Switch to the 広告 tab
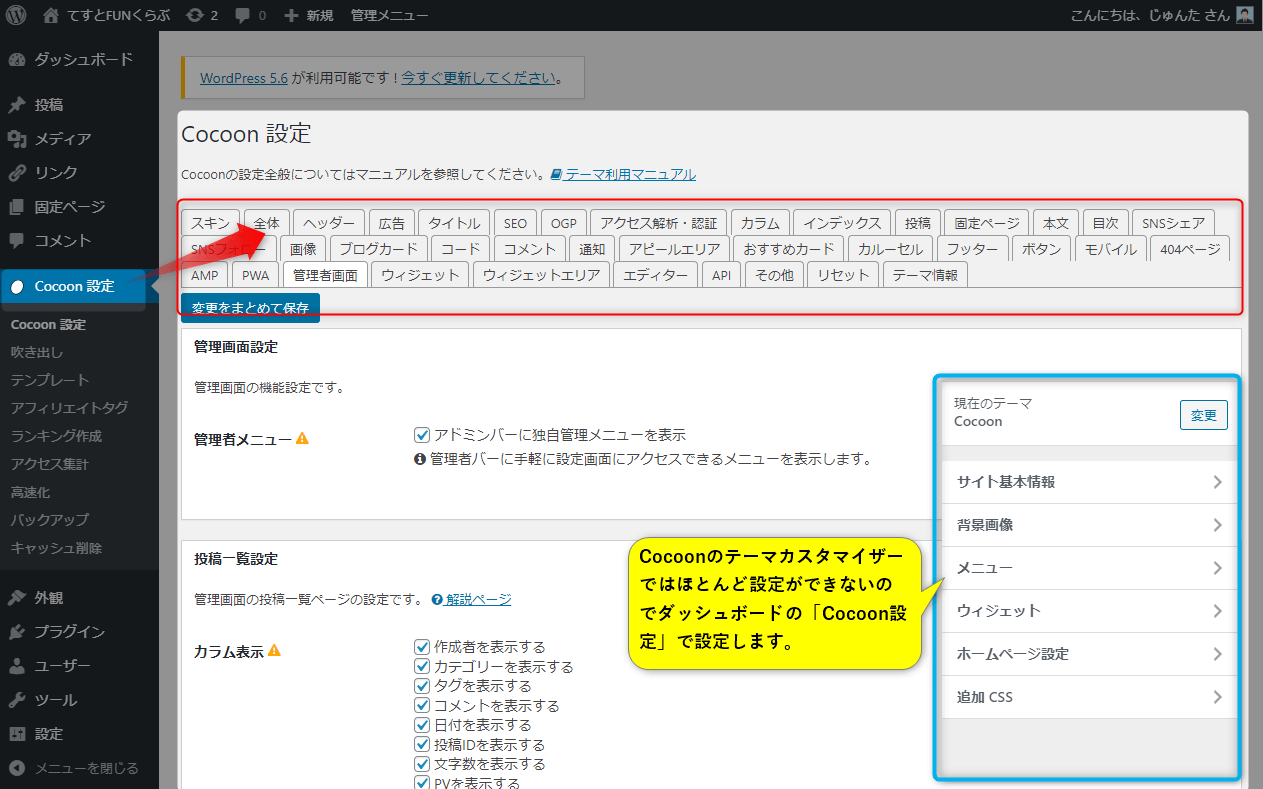Screen dimensions: 1263x789 point(391,223)
